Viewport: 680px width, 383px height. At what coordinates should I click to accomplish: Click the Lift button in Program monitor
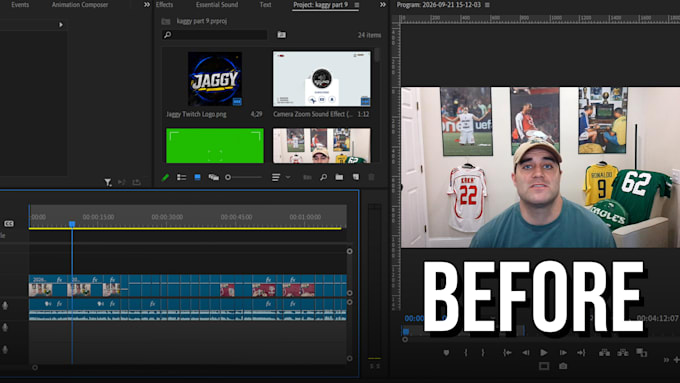(604, 353)
